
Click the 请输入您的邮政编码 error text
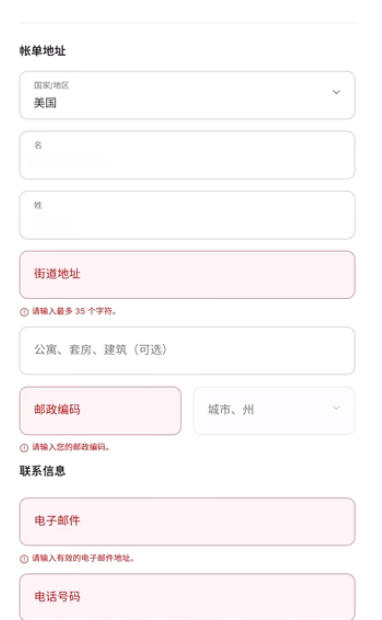click(x=71, y=447)
